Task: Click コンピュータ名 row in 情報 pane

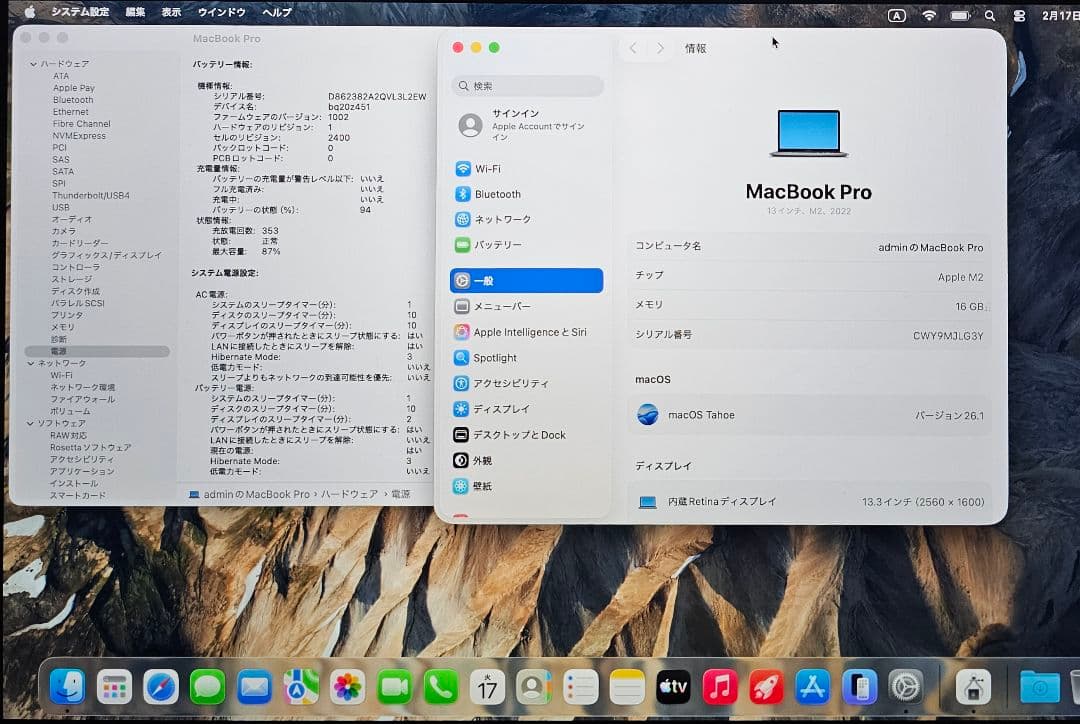Action: tap(809, 246)
